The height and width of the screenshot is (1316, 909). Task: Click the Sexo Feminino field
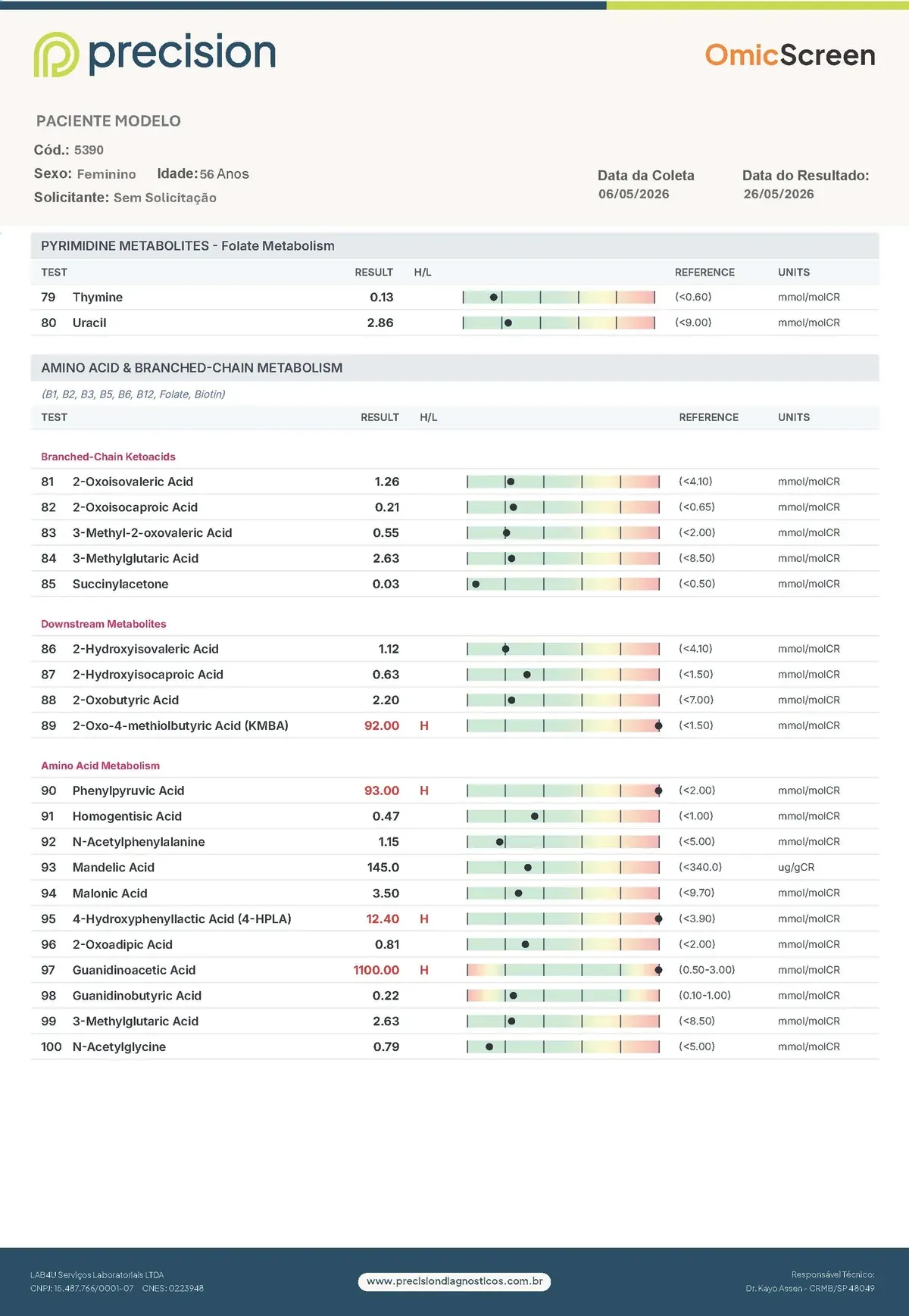pyautogui.click(x=85, y=174)
